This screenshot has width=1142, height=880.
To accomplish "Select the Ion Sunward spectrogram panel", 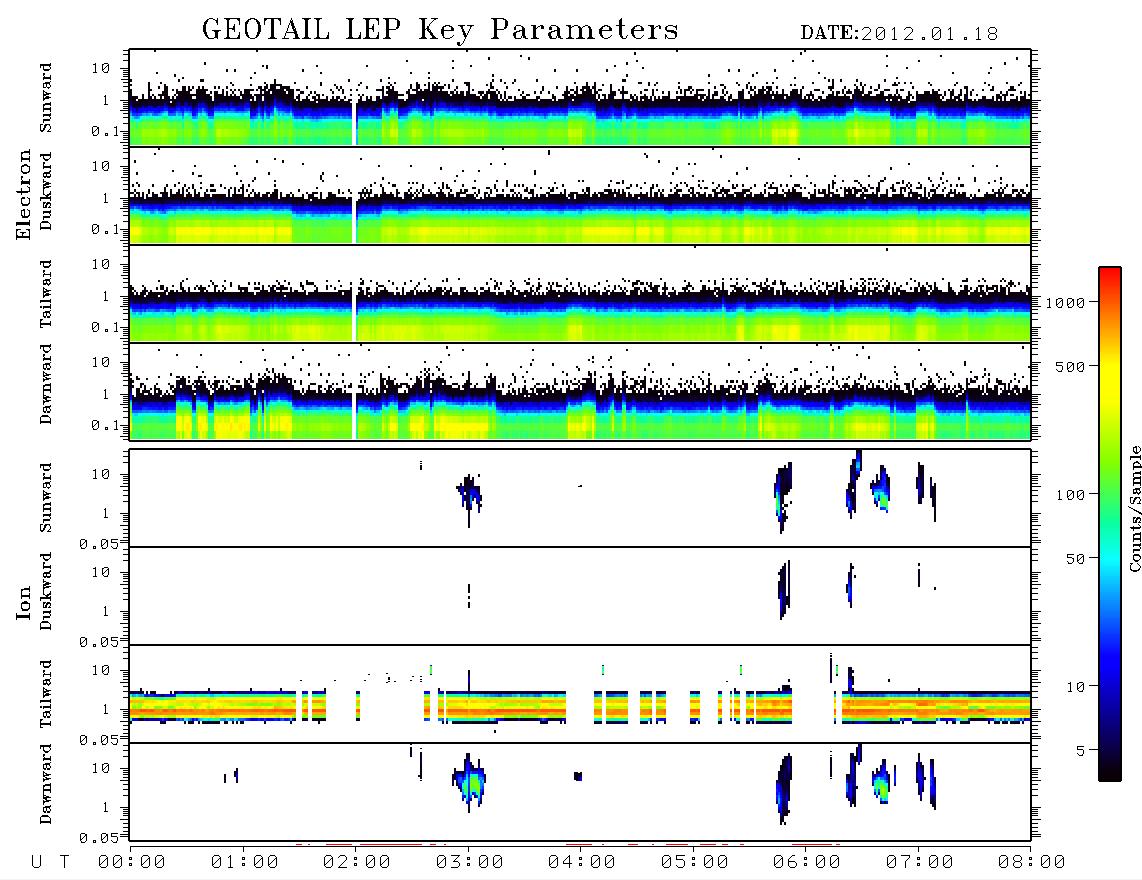I will click(580, 498).
